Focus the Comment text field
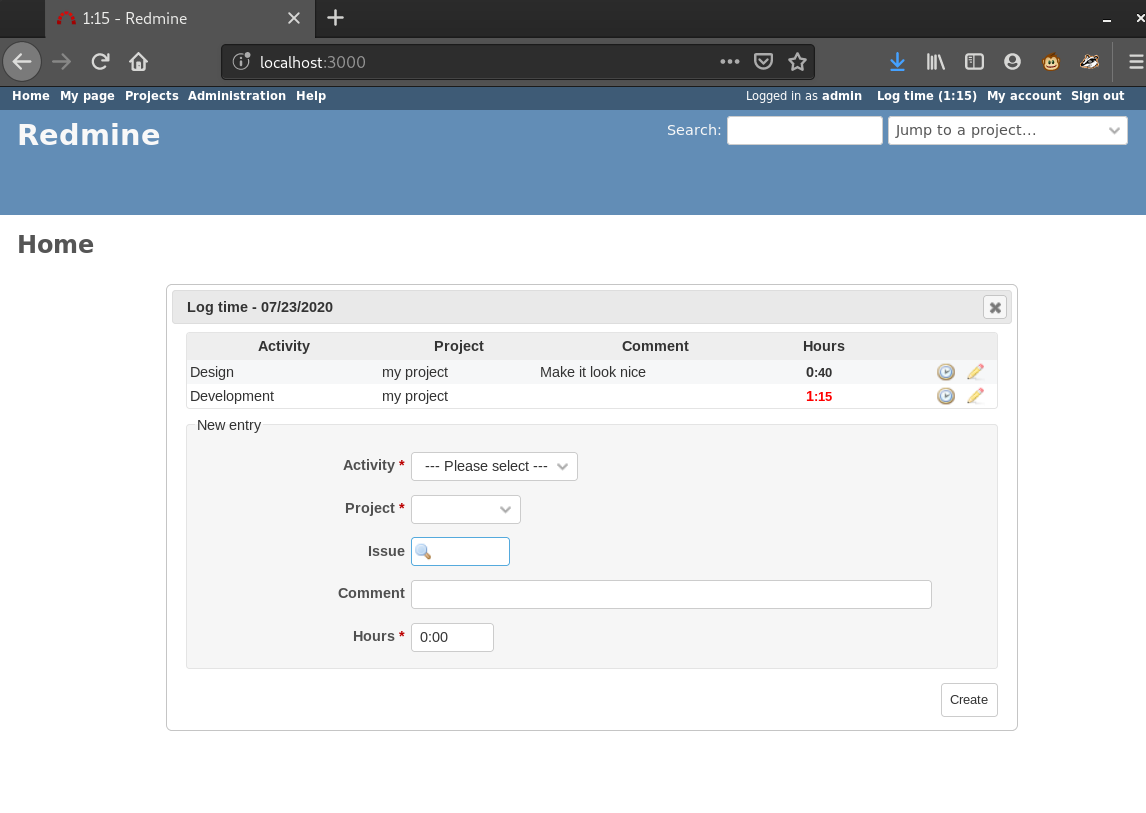This screenshot has height=813, width=1146. click(671, 594)
